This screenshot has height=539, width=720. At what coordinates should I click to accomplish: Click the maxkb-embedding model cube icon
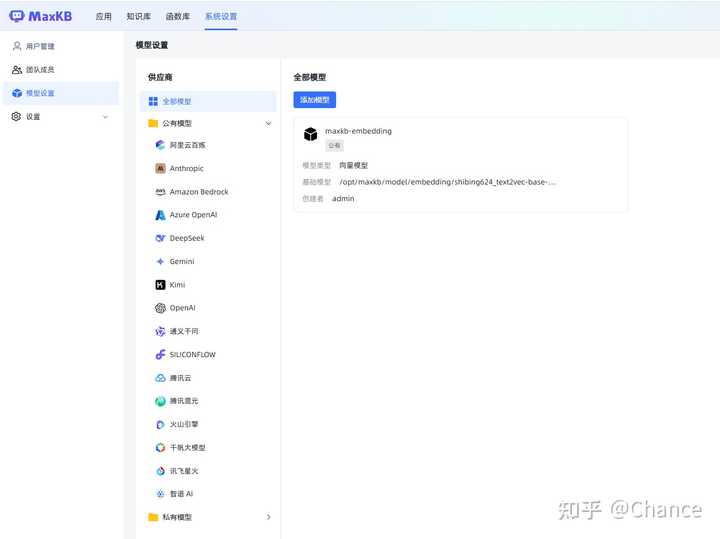point(310,134)
